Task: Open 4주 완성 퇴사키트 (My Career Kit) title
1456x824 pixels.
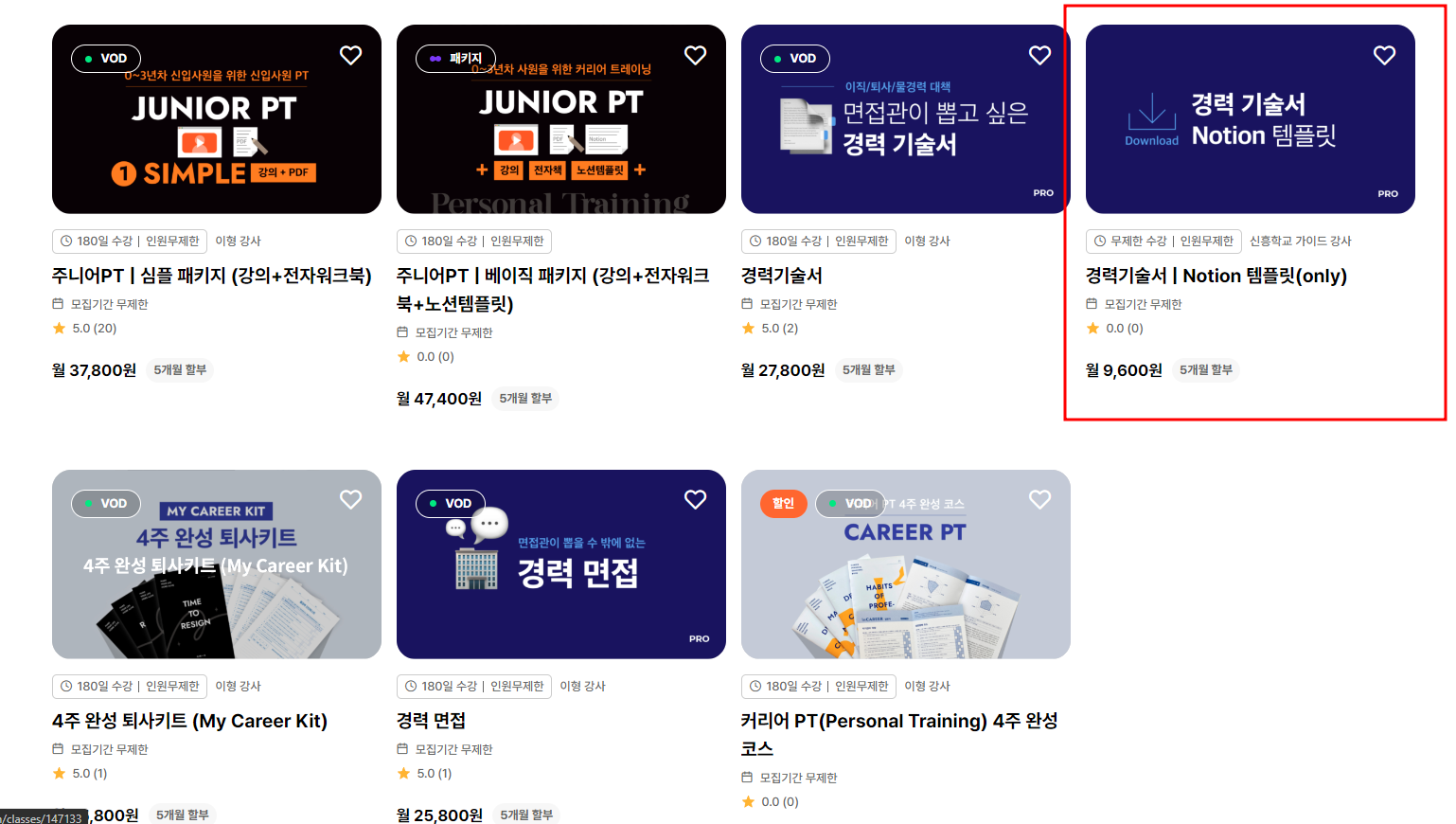Action: (x=189, y=721)
